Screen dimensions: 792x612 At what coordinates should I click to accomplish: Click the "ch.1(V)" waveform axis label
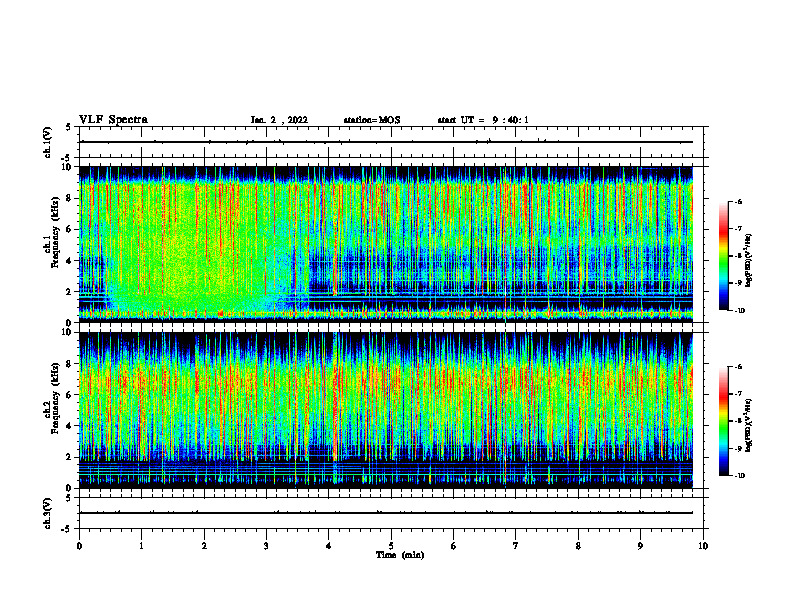48,142
